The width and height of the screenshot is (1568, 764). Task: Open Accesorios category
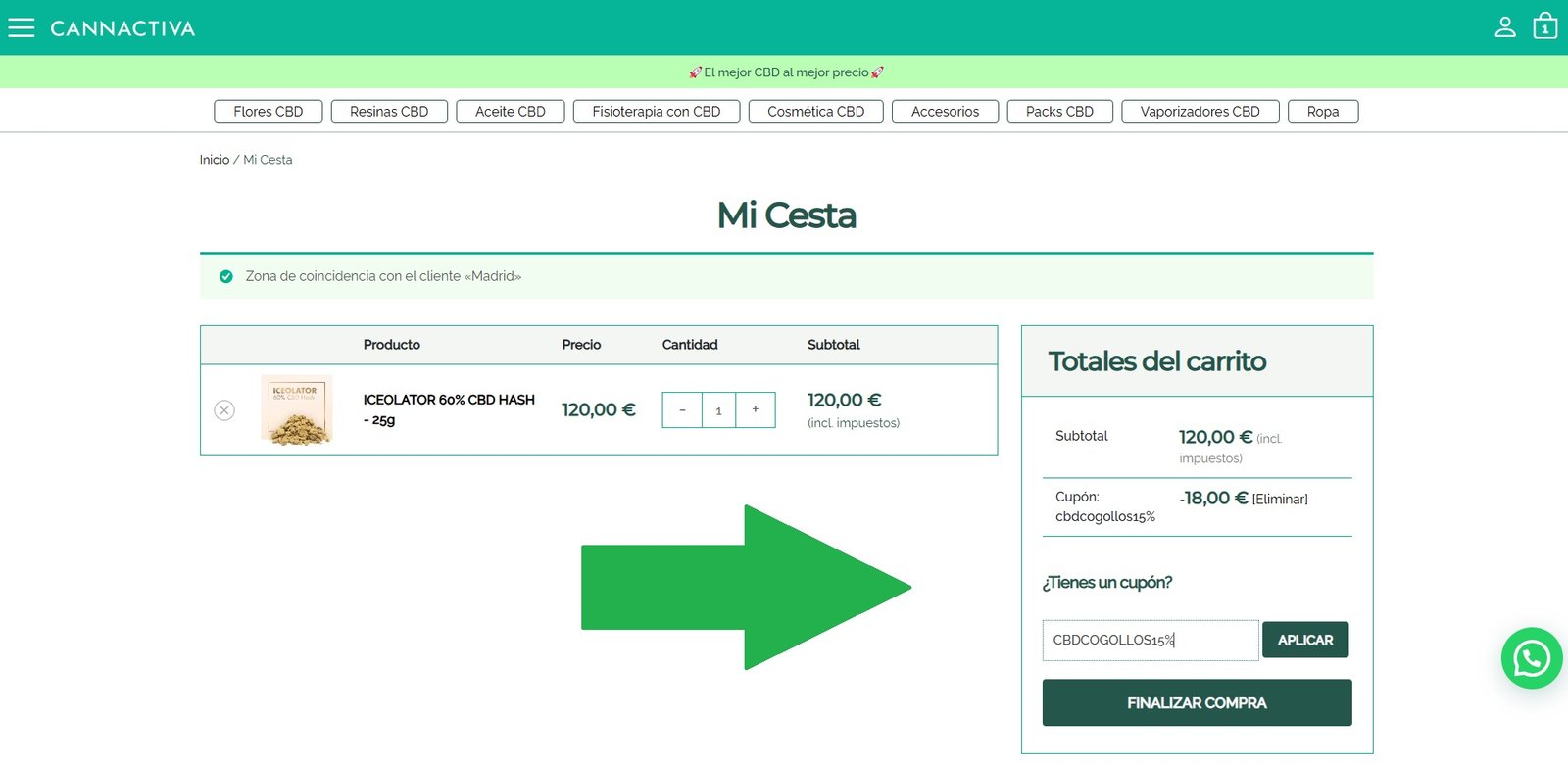[945, 112]
